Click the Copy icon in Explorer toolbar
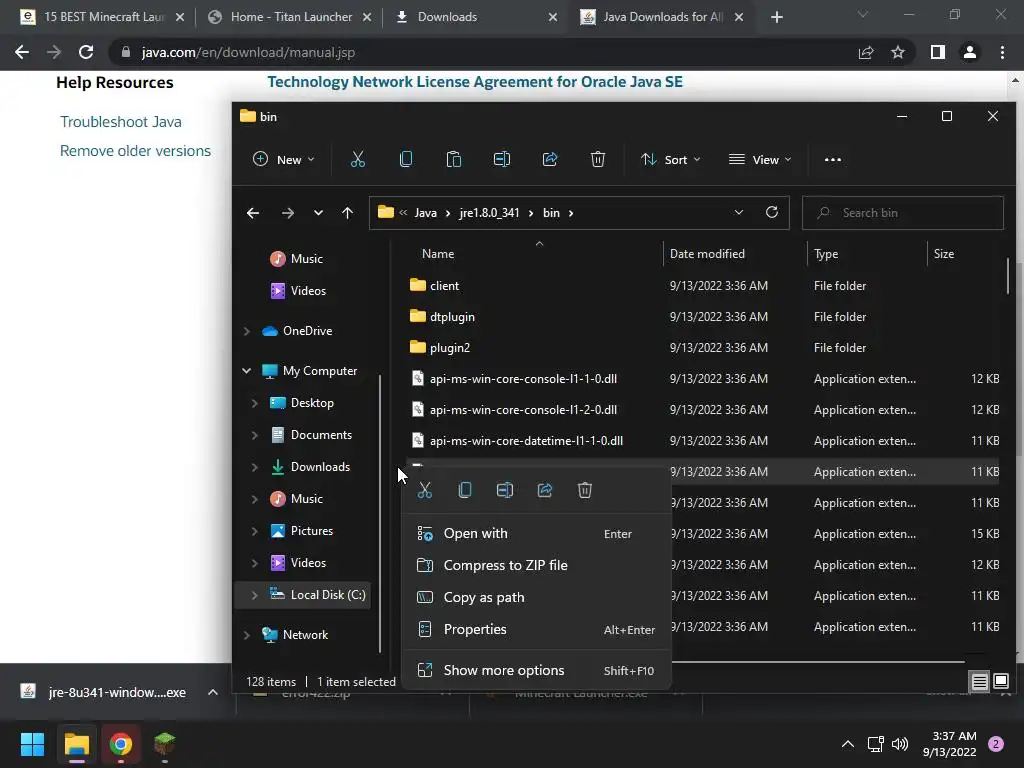1024x768 pixels. 406,159
